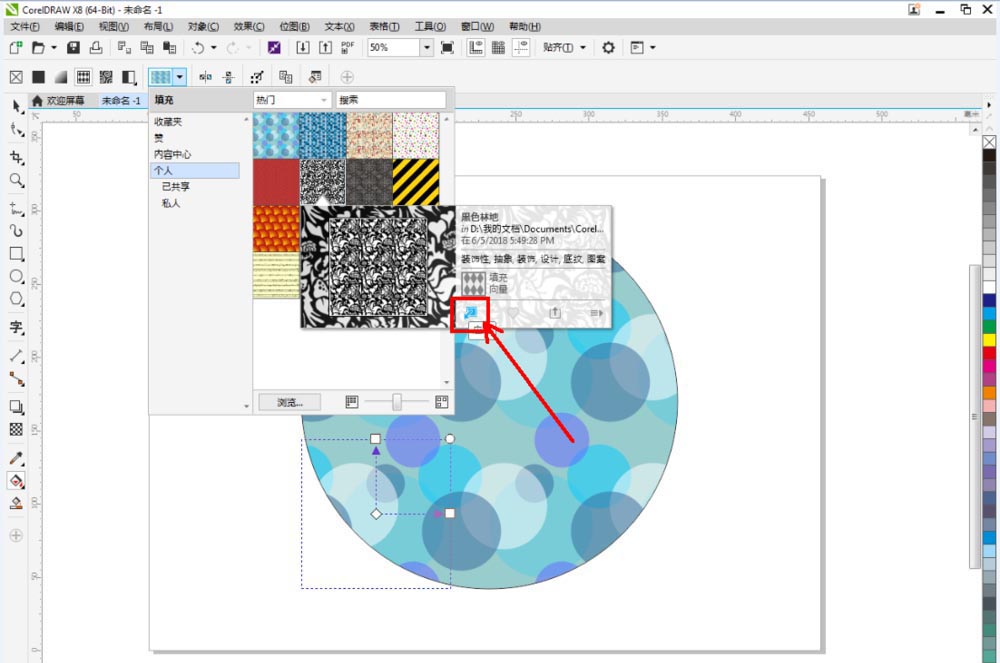Pick the red swatch in color palette
This screenshot has width=1000, height=663.
click(x=989, y=353)
